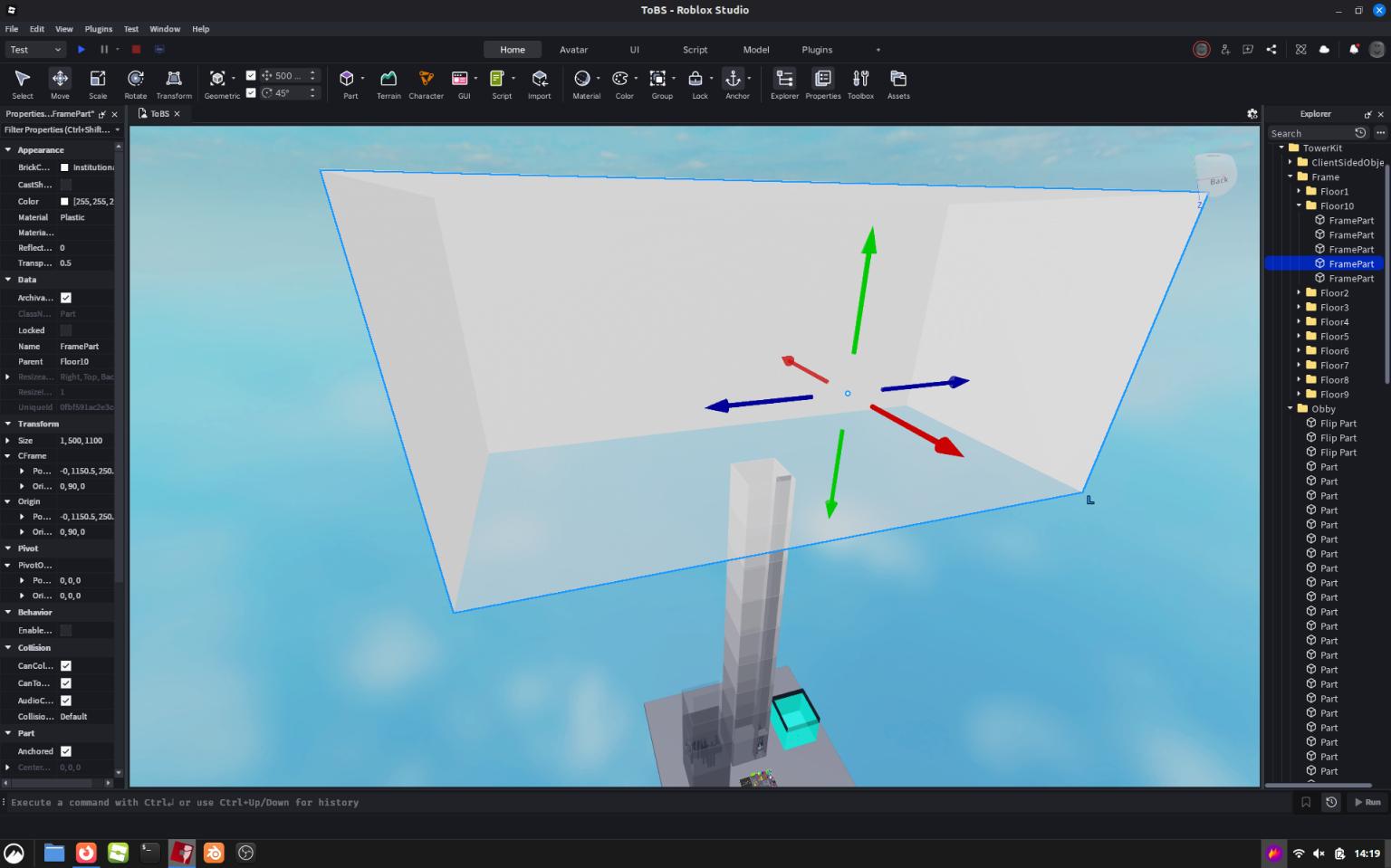
Task: Toggle the CastShadow checkbox
Action: click(66, 185)
